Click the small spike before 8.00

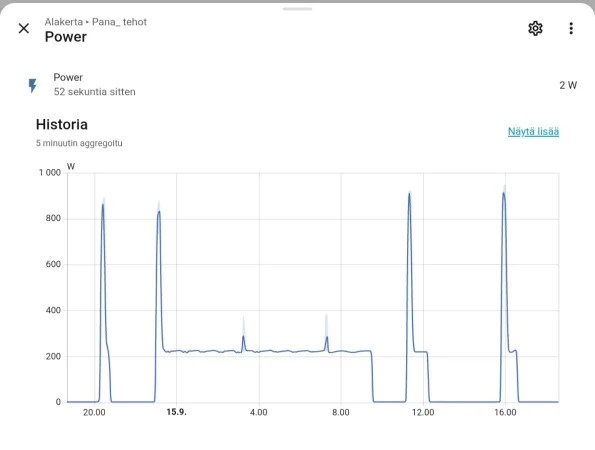[x=326, y=337]
